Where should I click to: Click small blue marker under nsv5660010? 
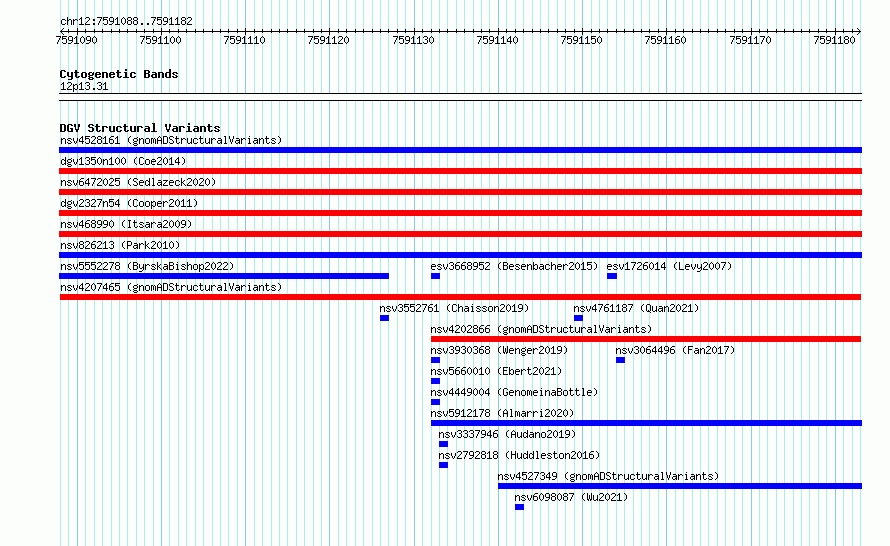click(x=435, y=381)
